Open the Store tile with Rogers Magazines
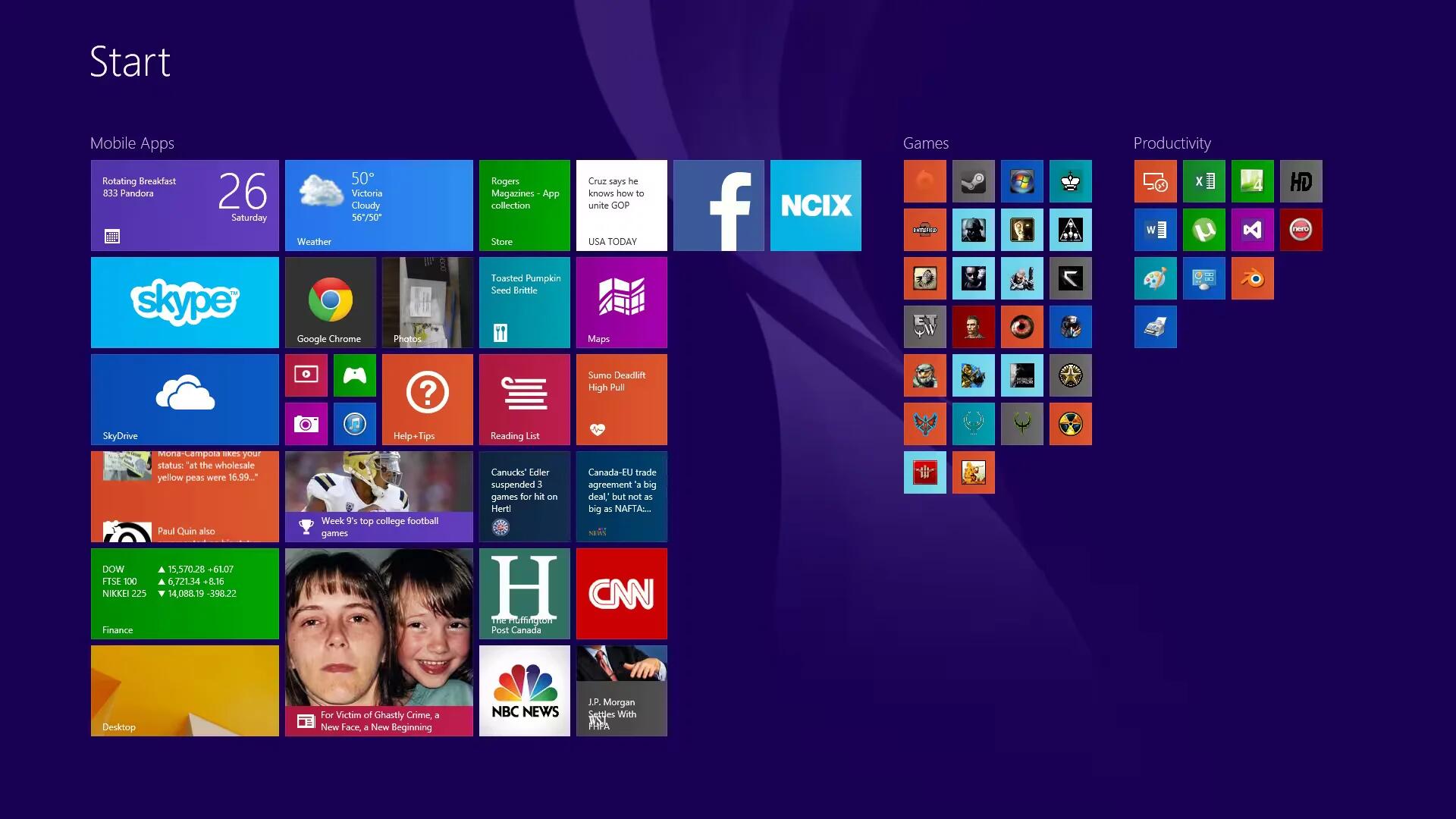Viewport: 1456px width, 819px height. pyautogui.click(x=524, y=206)
